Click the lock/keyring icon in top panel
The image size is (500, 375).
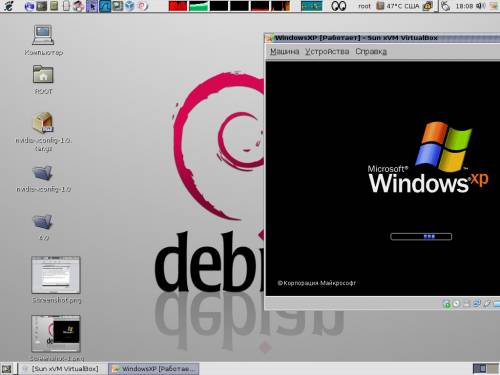(x=427, y=6)
